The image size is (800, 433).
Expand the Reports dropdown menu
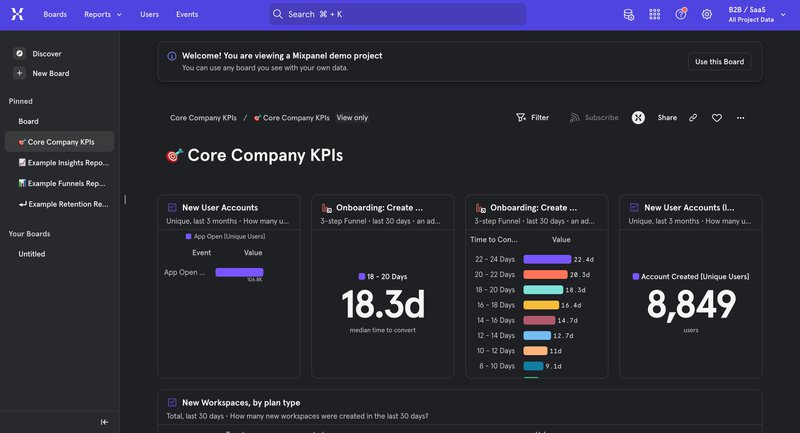point(103,14)
